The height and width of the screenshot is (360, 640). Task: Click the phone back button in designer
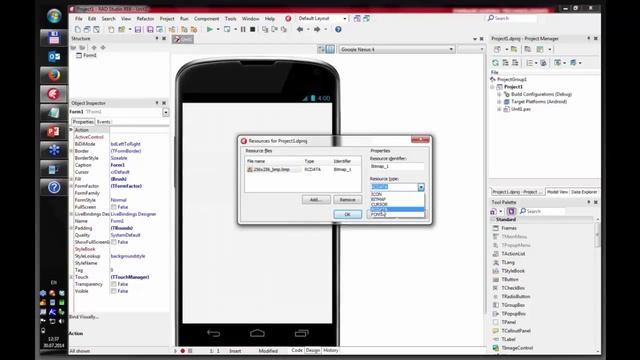[x=213, y=333]
